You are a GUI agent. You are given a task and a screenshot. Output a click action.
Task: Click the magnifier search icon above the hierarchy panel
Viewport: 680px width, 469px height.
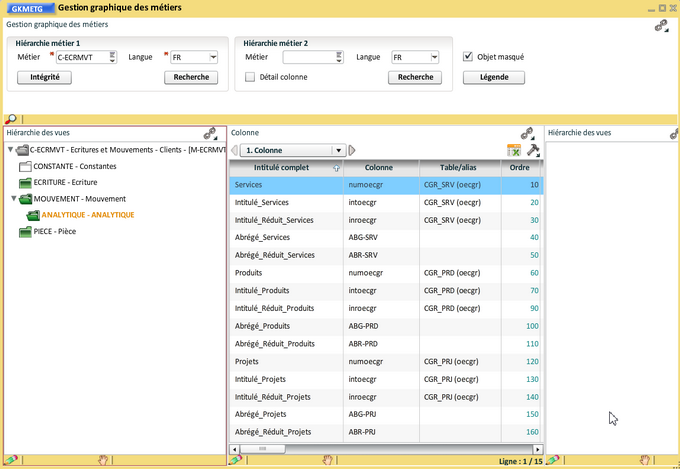(x=11, y=119)
